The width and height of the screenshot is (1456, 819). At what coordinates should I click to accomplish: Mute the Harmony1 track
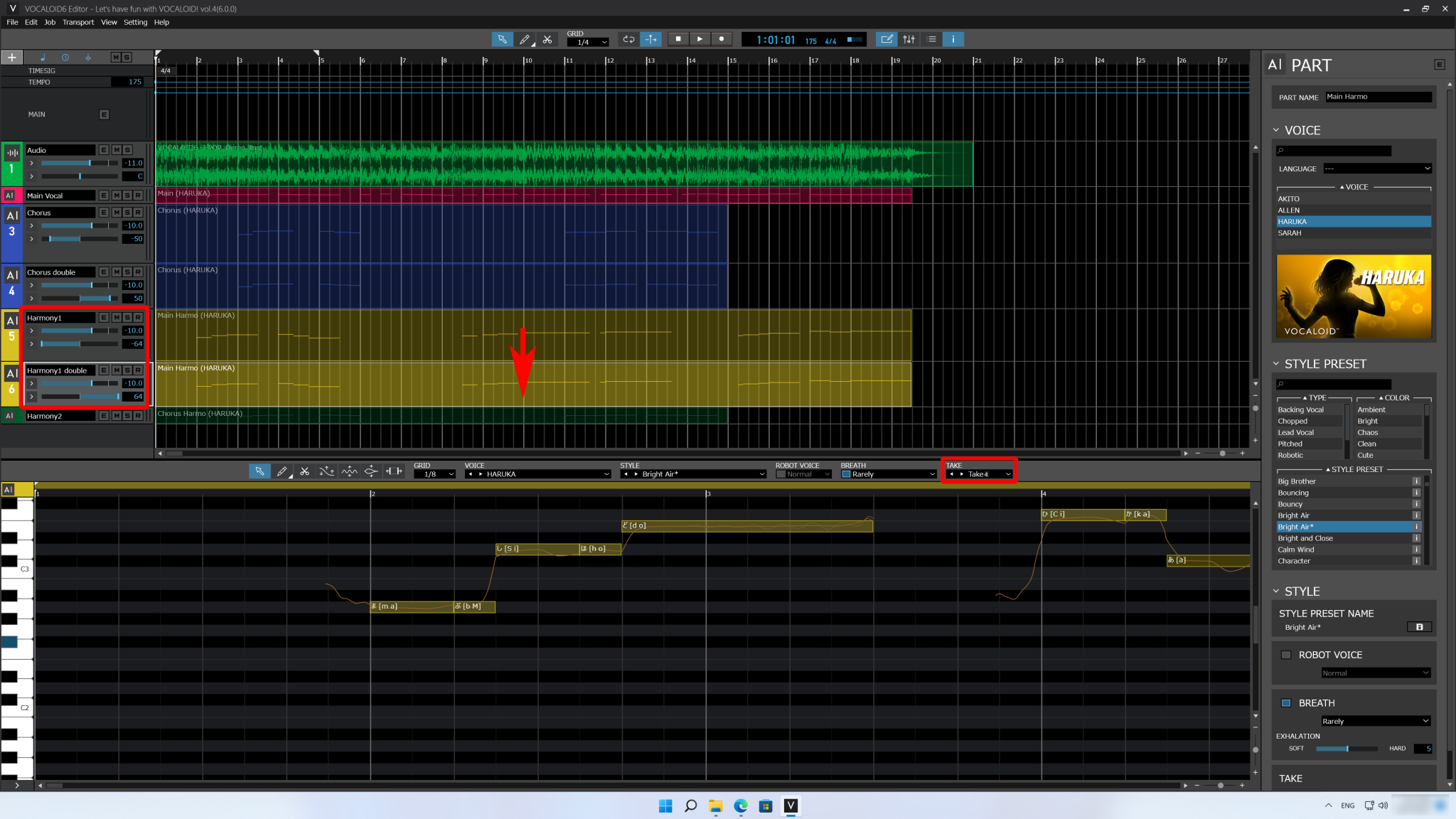click(115, 318)
